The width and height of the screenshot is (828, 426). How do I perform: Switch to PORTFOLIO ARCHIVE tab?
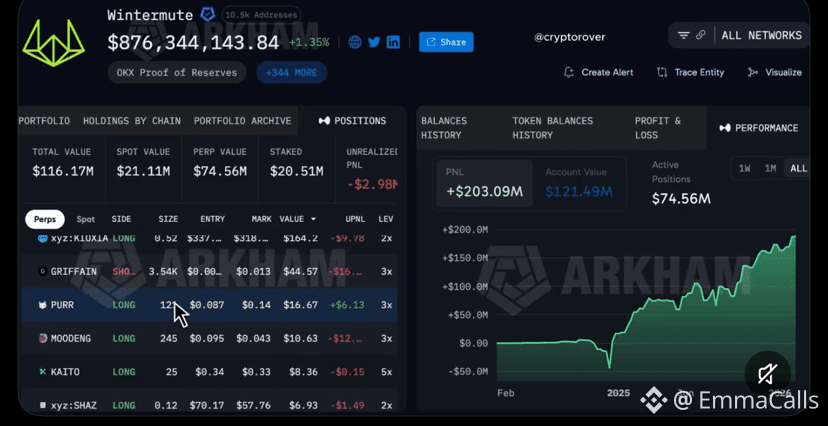point(242,121)
